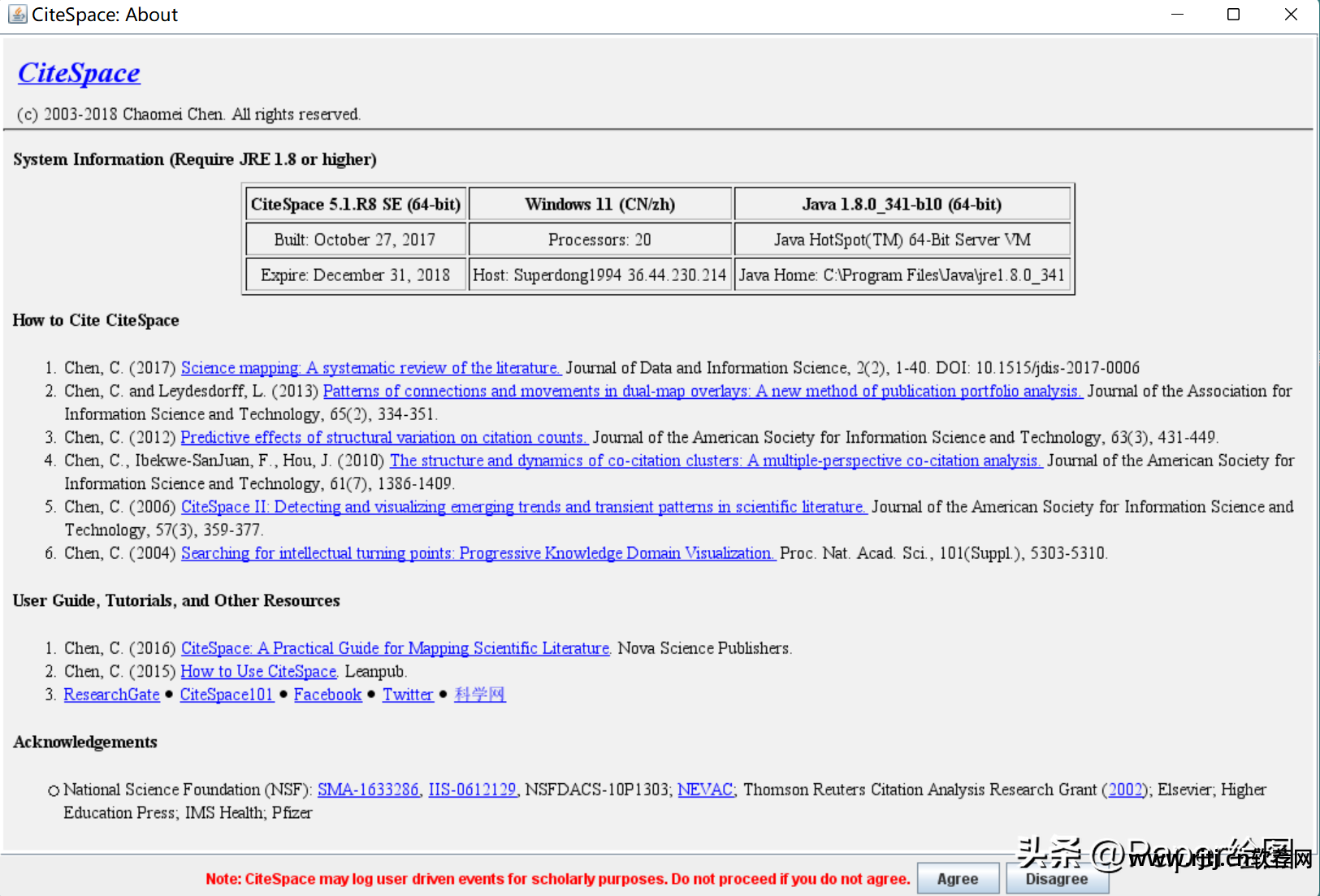The image size is (1320, 896).
Task: Open the 2002 research grant link
Action: tap(1125, 790)
